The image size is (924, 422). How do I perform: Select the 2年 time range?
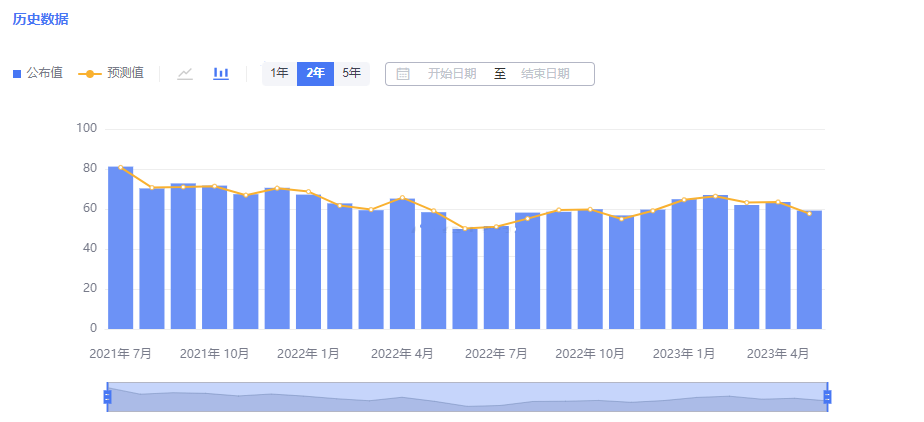tap(315, 74)
